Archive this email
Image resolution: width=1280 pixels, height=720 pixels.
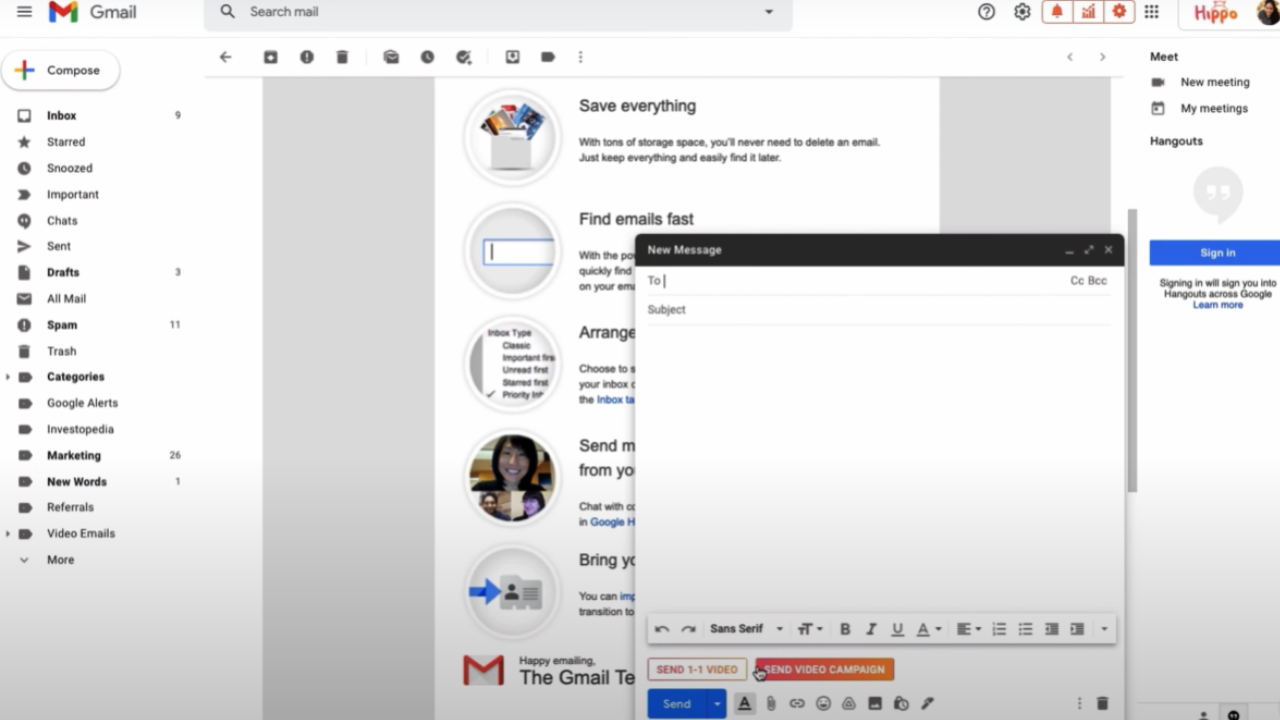tap(271, 57)
